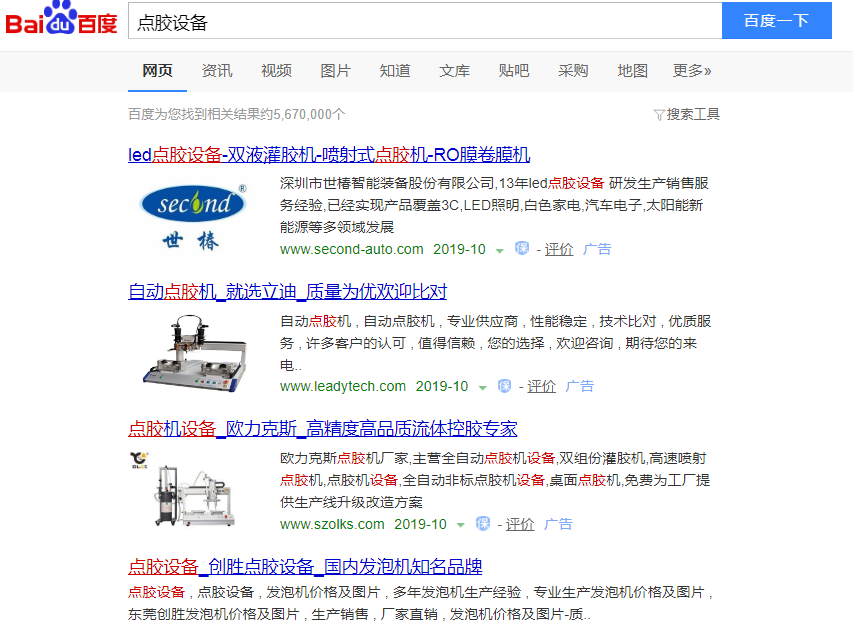Visit www.szolks.com link

coord(332,524)
